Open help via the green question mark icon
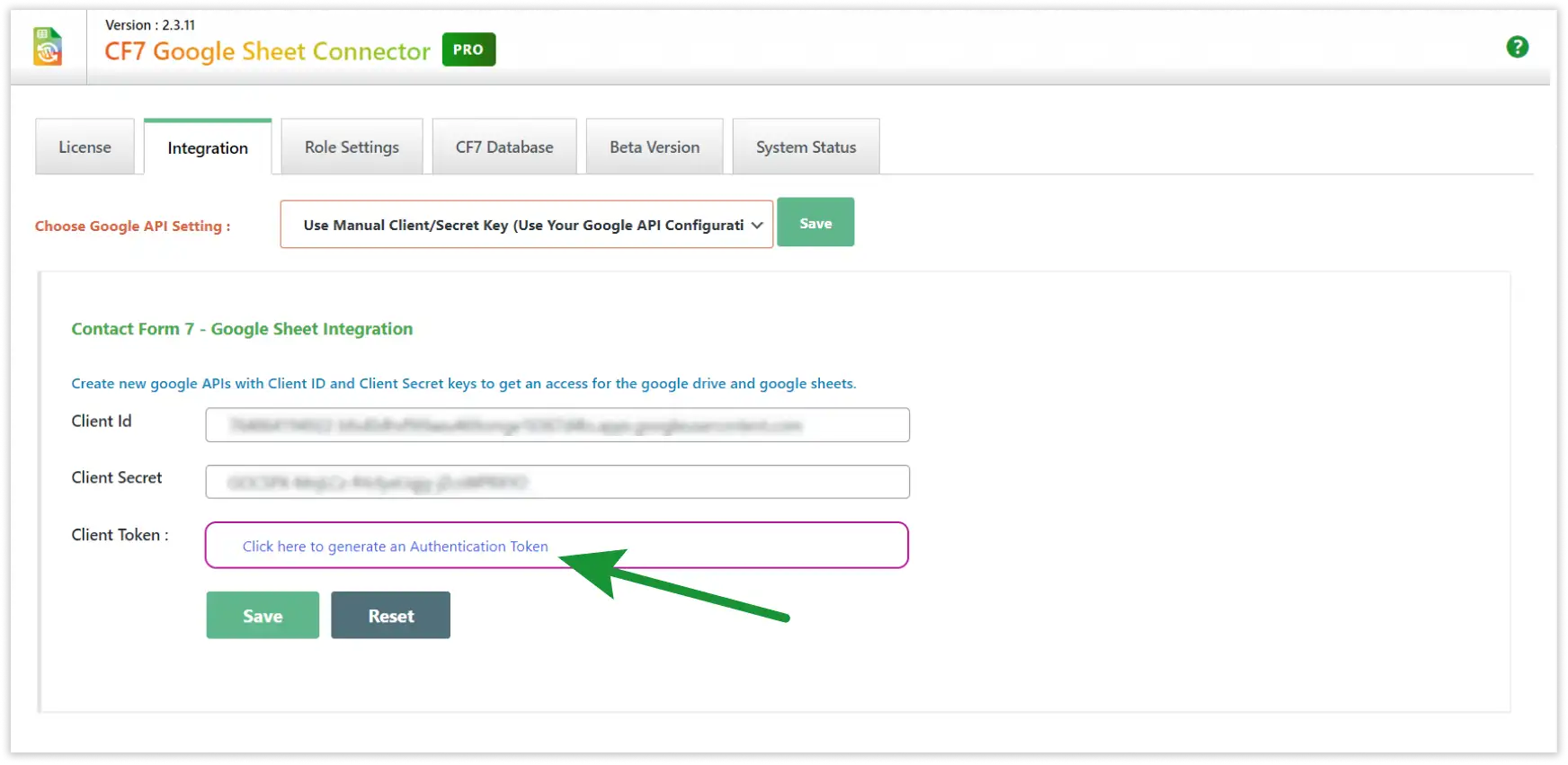The height and width of the screenshot is (765, 1568). click(x=1517, y=47)
